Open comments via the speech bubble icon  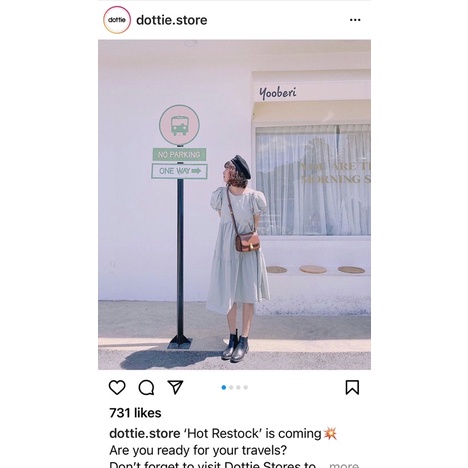coord(146,387)
